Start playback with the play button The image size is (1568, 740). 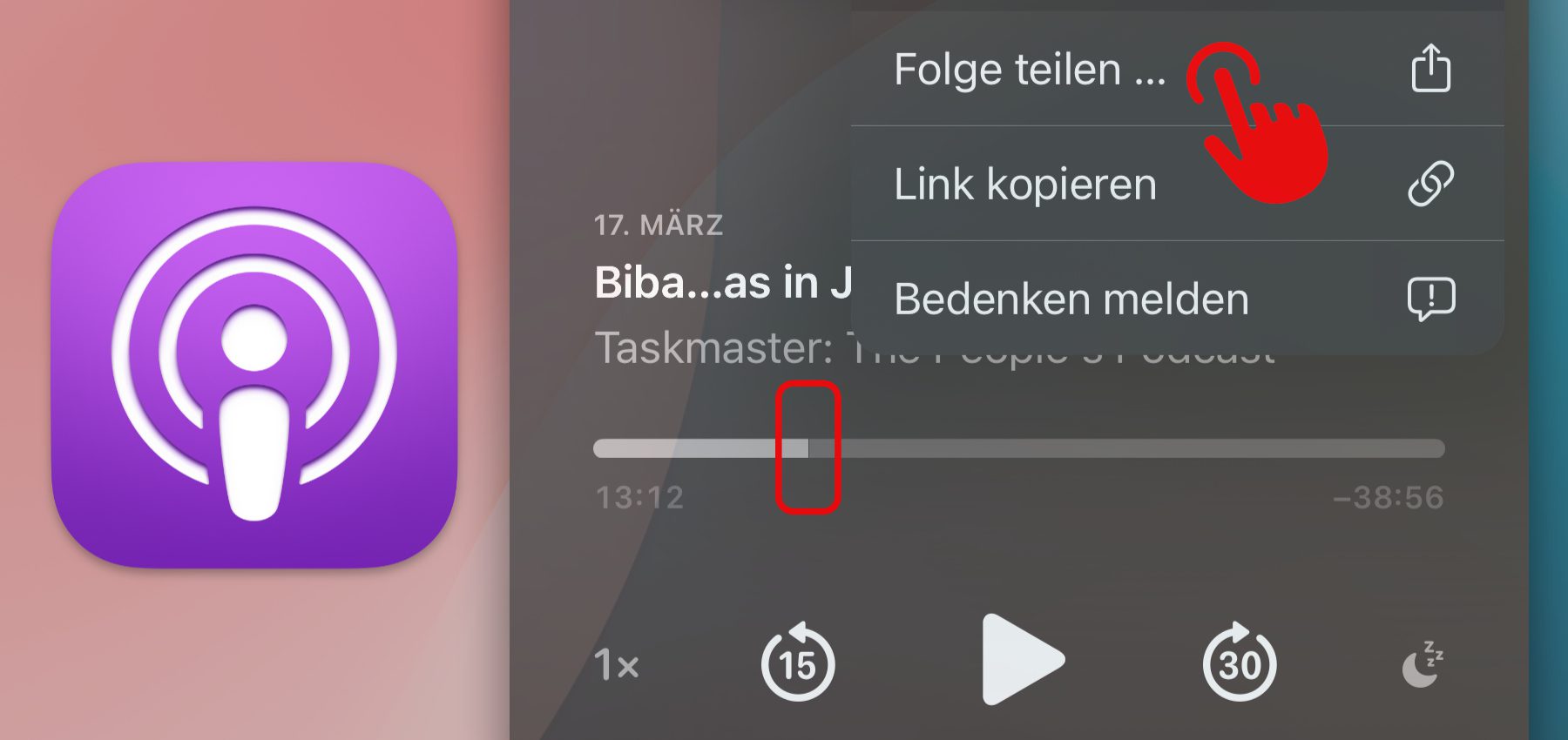click(1022, 659)
